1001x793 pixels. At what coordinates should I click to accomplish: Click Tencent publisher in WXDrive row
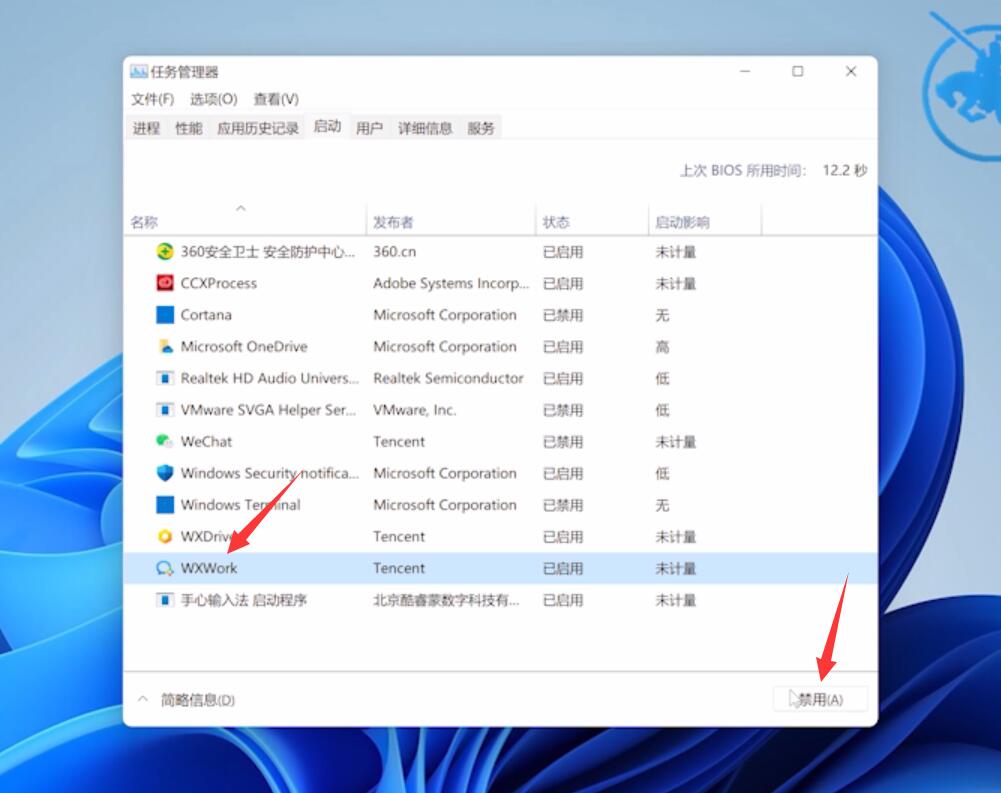point(399,536)
